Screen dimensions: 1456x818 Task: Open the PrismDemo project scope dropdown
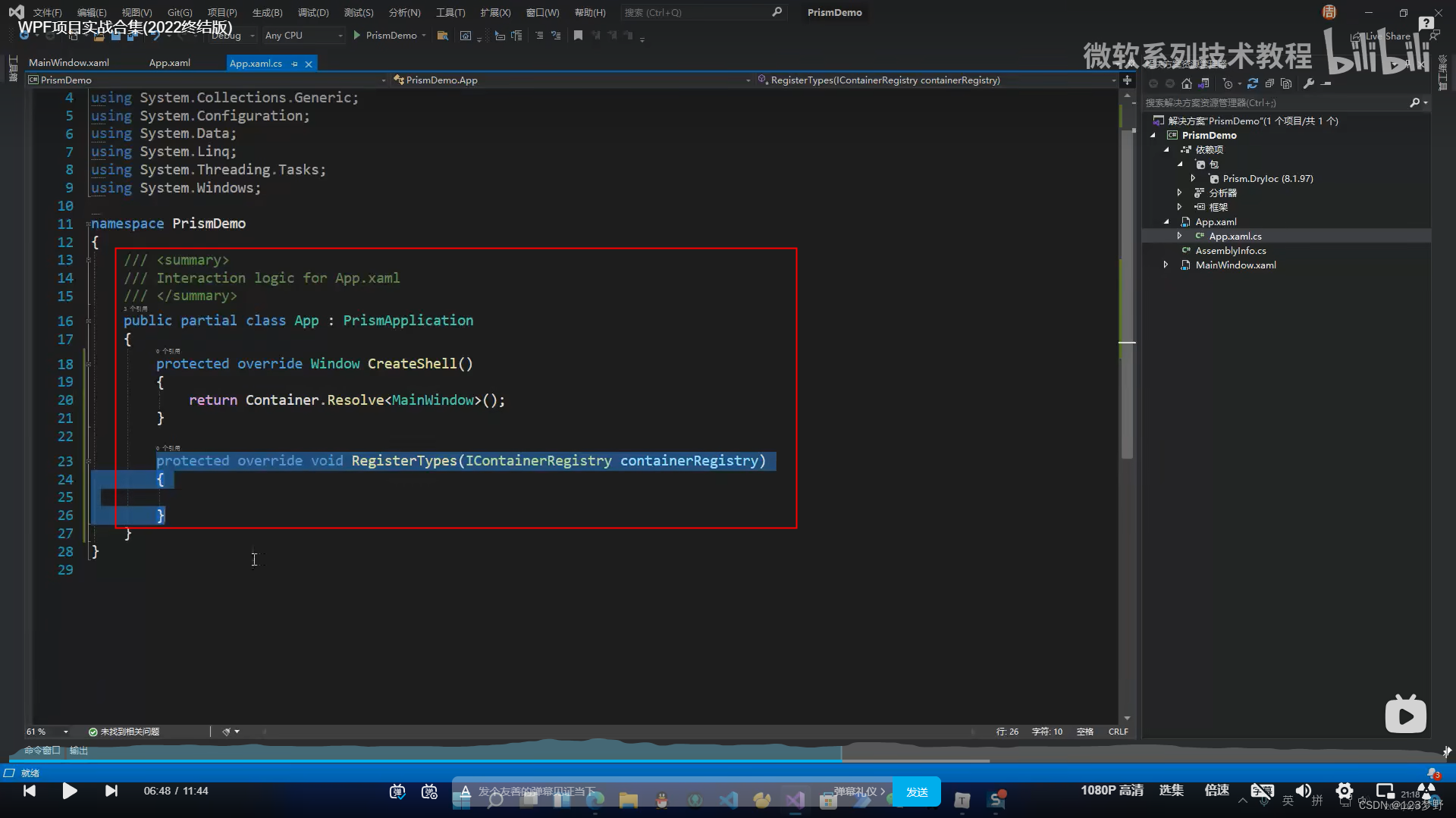[x=207, y=80]
